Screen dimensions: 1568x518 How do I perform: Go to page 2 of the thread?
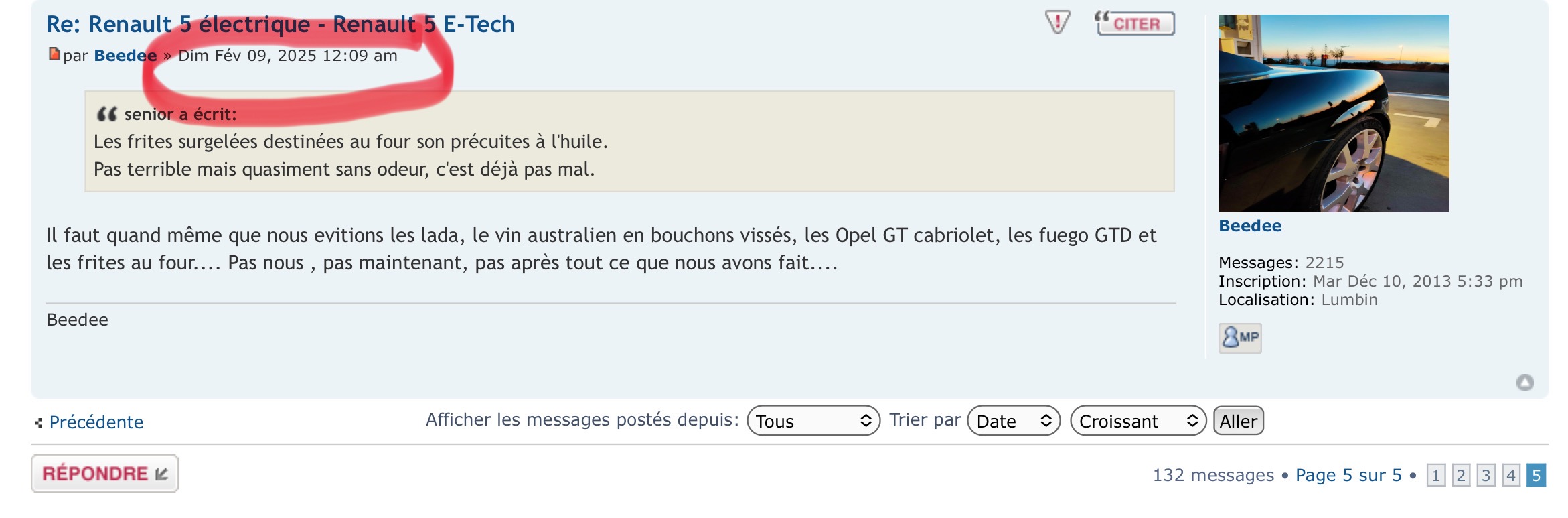pyautogui.click(x=1461, y=476)
